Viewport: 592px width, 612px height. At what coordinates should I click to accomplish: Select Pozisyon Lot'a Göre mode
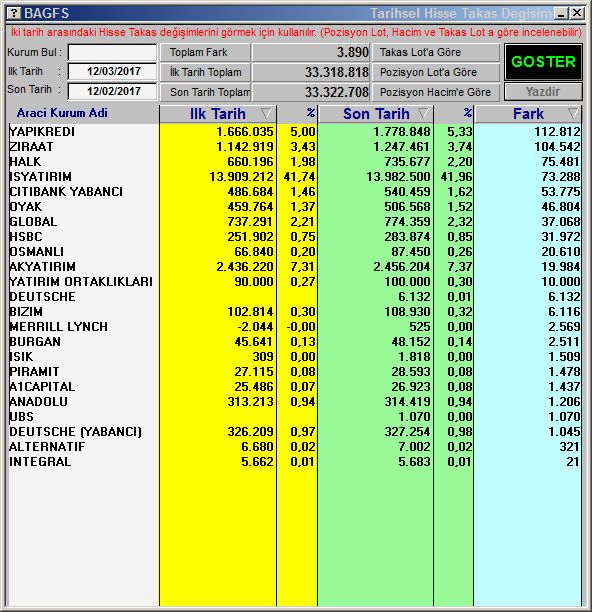tap(436, 72)
